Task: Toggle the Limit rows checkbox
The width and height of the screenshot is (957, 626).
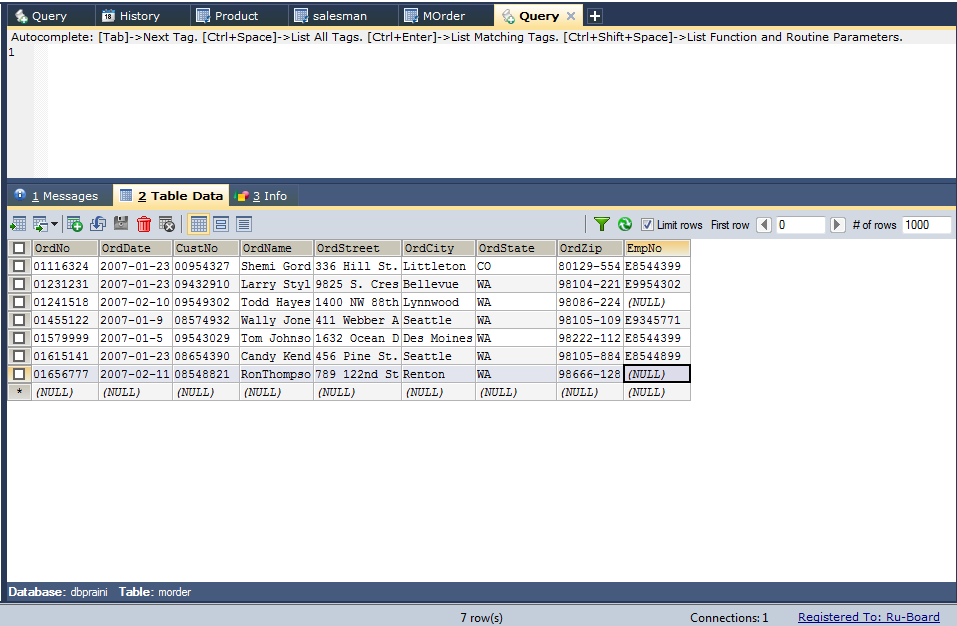Action: pos(647,224)
